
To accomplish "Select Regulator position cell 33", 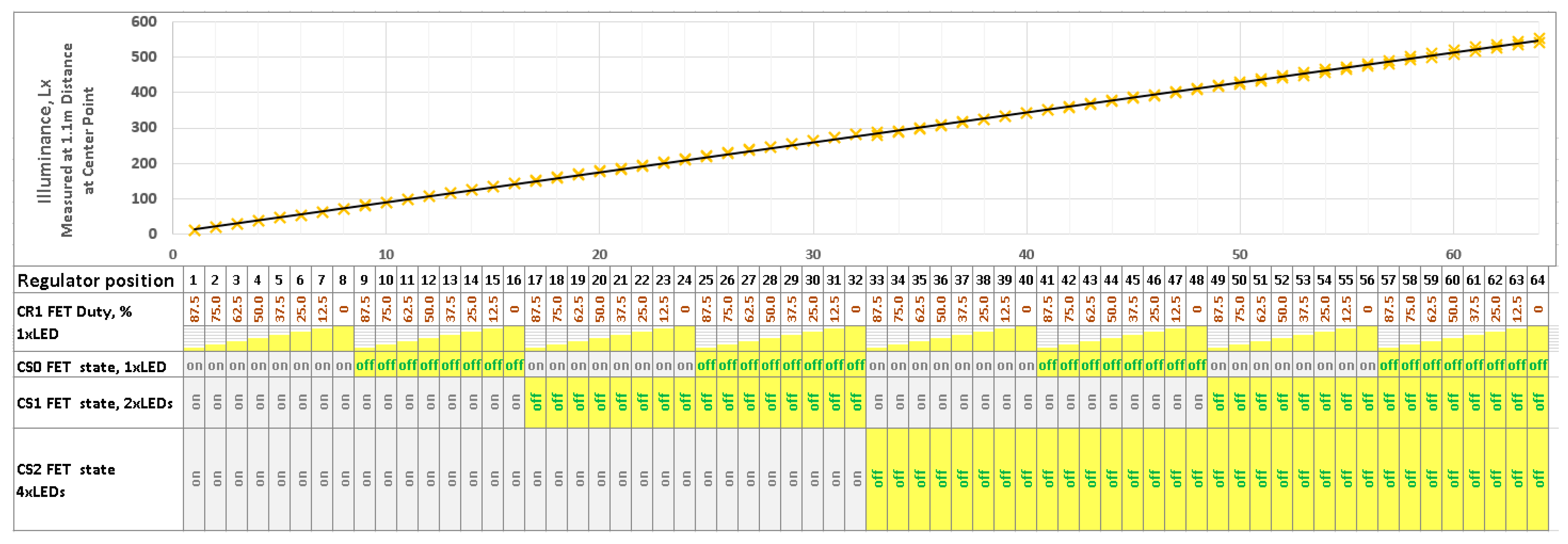I will point(877,280).
